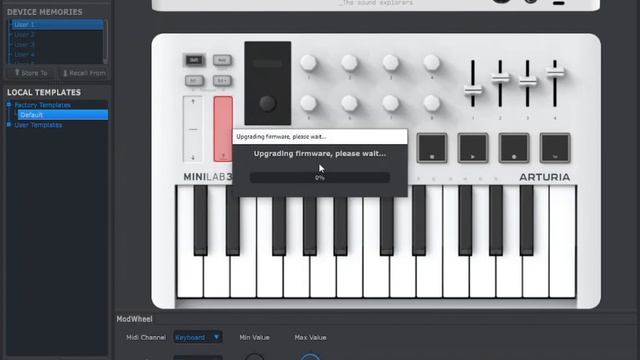Click the ARTURIA logo on the controller

(544, 177)
